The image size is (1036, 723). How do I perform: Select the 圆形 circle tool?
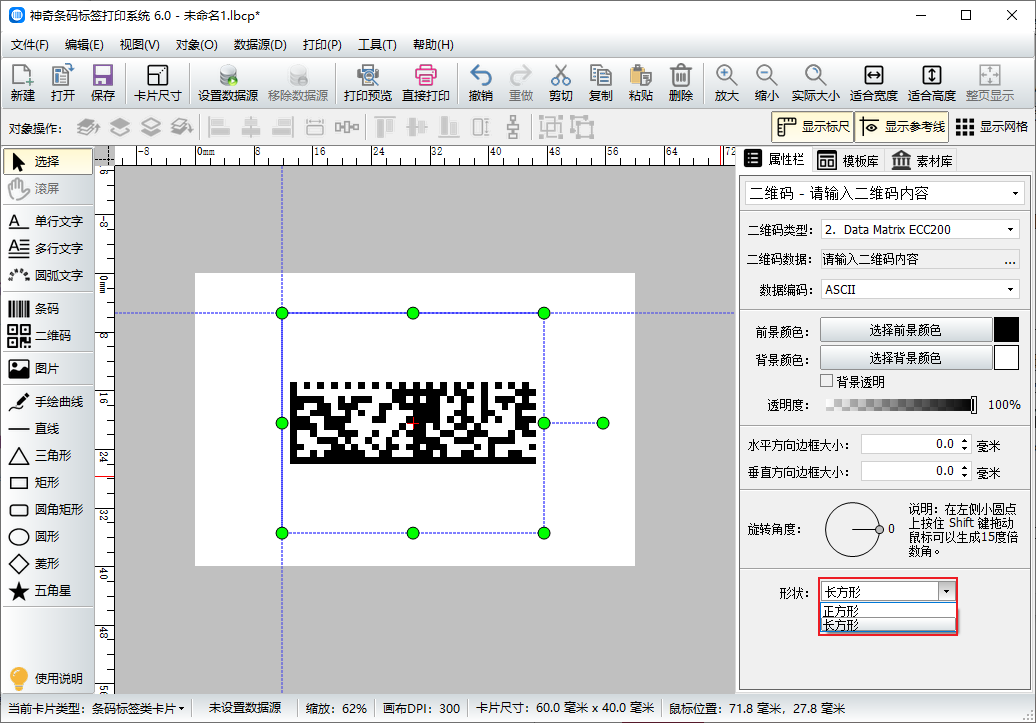pos(47,537)
